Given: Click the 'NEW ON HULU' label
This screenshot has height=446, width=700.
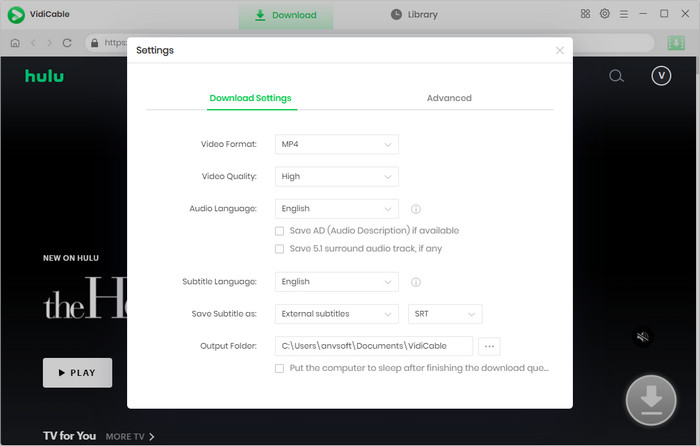Looking at the screenshot, I should [x=71, y=258].
